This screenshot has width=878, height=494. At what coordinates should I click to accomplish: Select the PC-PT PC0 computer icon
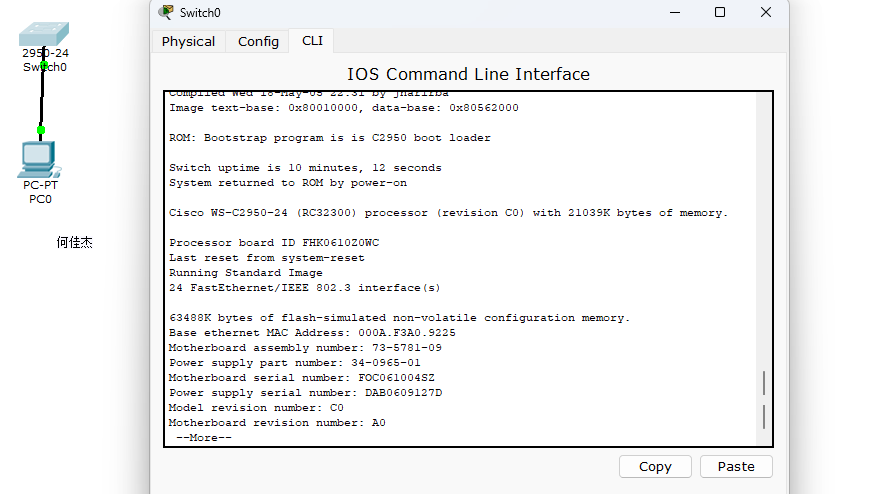point(38,160)
